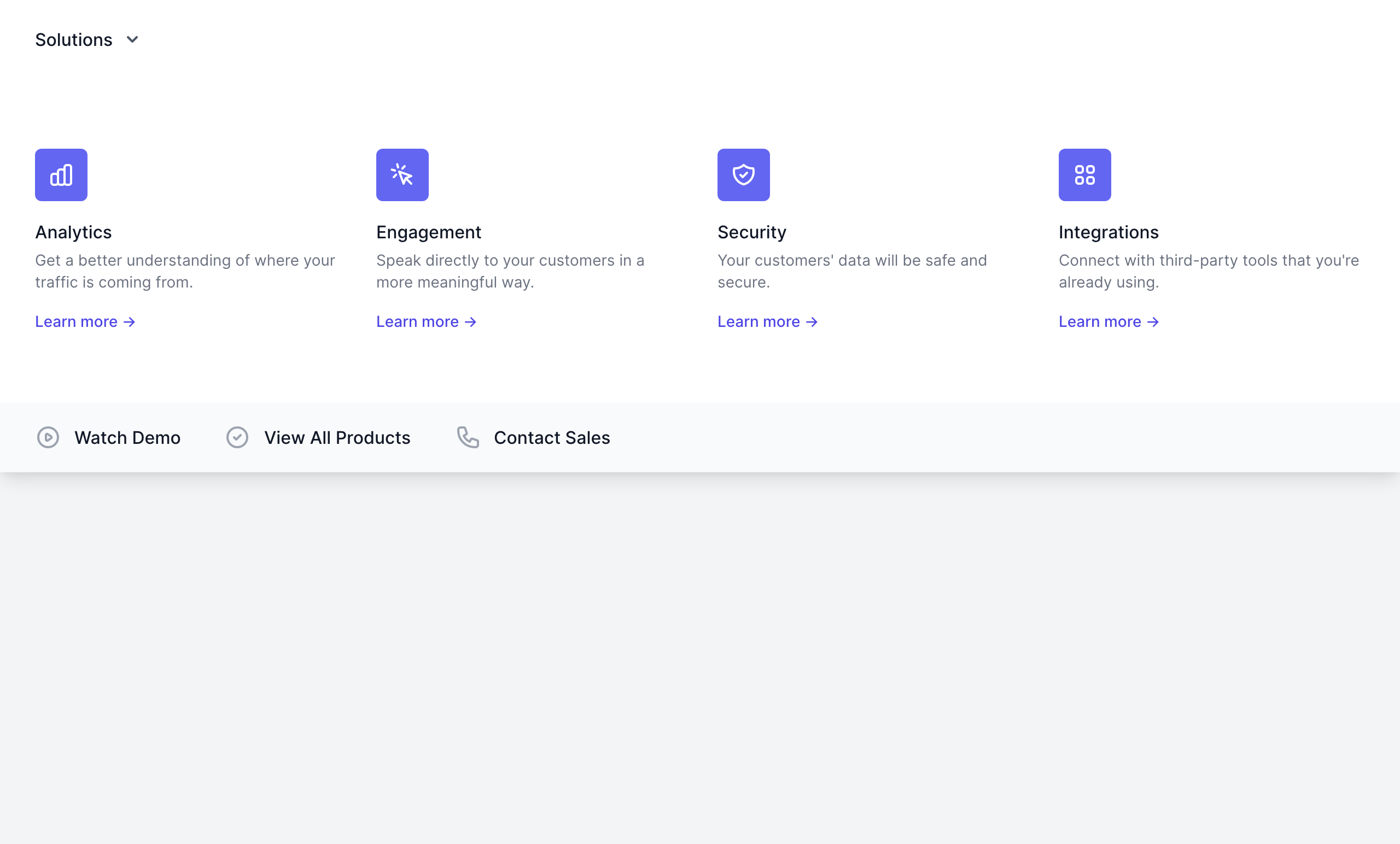Select the Analytics heading
This screenshot has width=1400, height=844.
73,232
